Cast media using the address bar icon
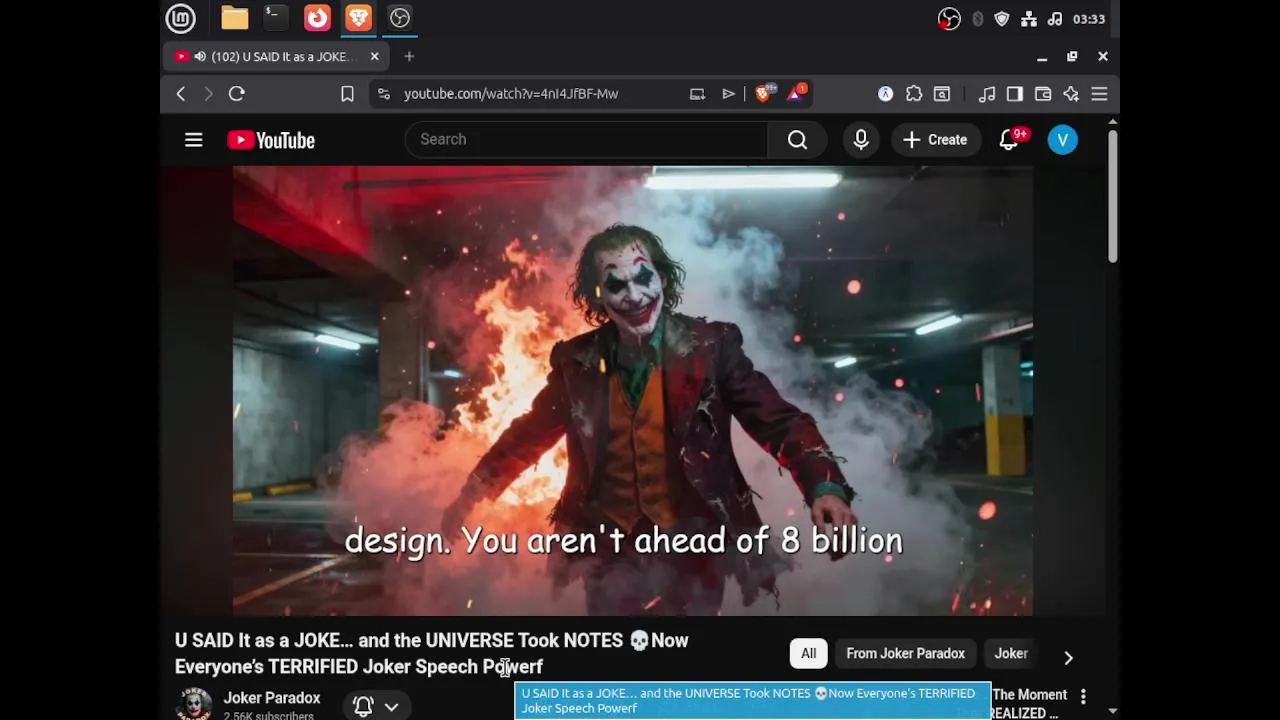 point(697,94)
